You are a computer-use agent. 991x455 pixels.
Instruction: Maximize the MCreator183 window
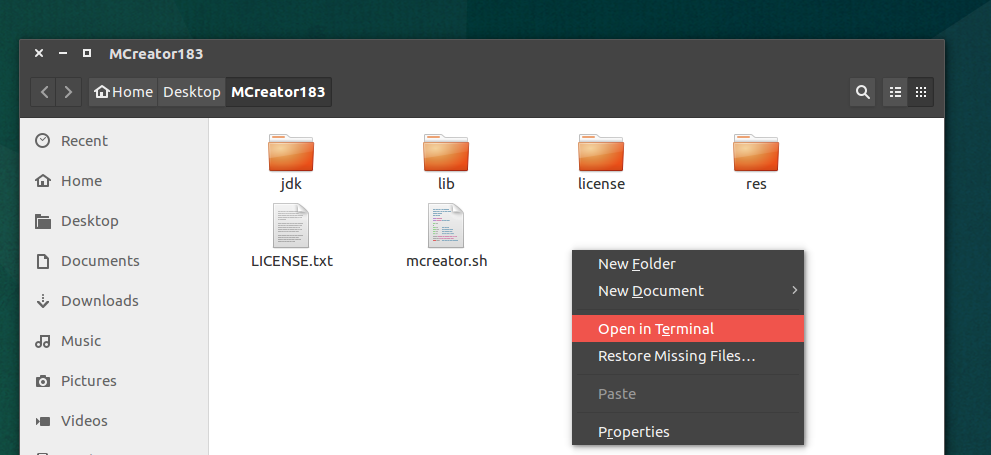(x=87, y=53)
